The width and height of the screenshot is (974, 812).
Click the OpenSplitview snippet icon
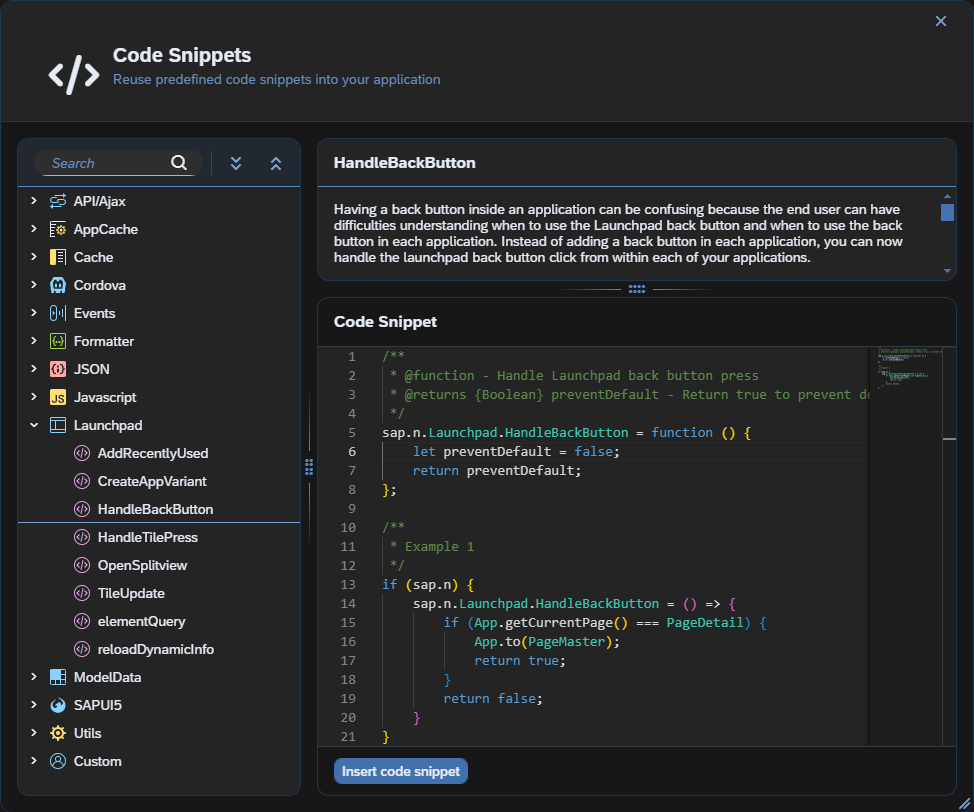(x=82, y=565)
